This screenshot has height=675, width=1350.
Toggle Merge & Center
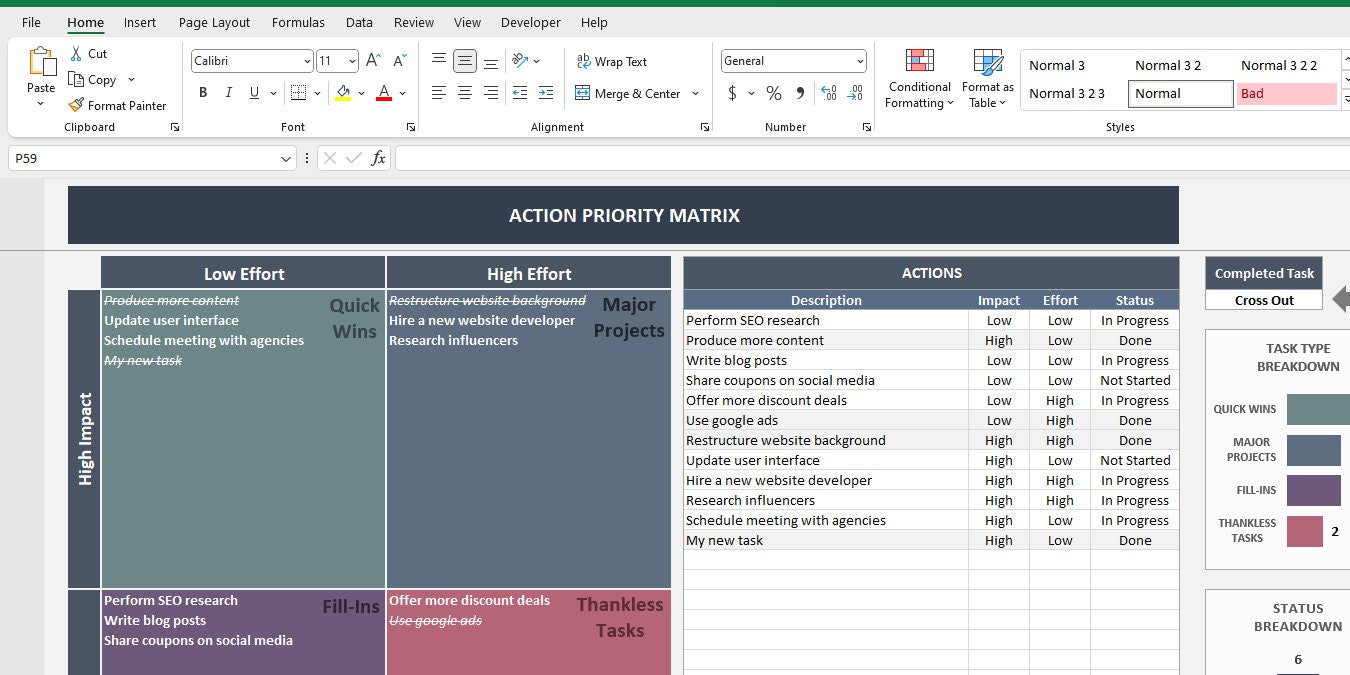point(628,93)
